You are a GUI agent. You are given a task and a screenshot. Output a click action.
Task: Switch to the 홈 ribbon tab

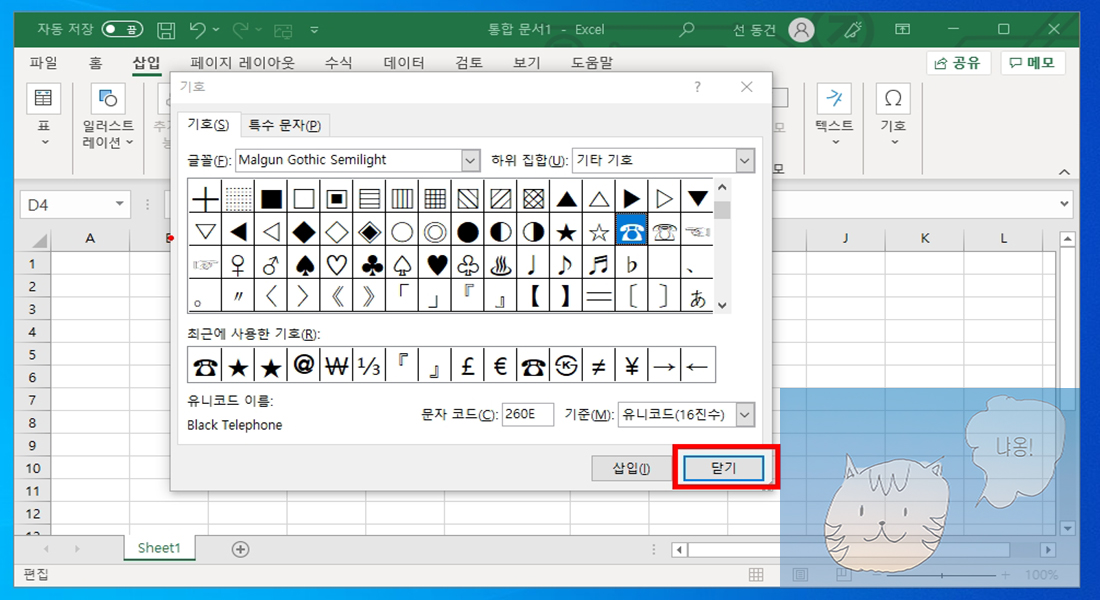[95, 62]
